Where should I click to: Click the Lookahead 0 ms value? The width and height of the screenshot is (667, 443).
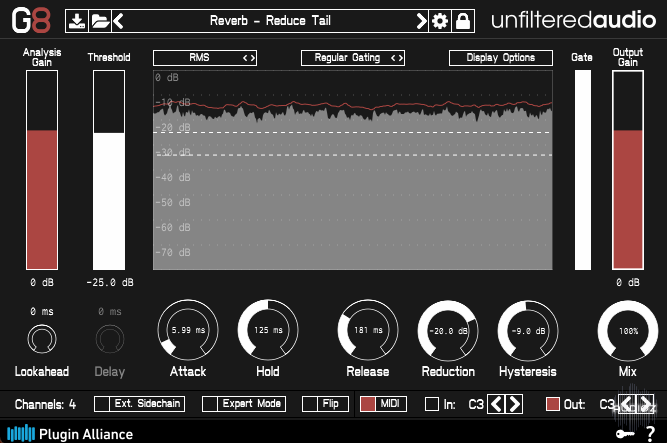click(x=42, y=312)
